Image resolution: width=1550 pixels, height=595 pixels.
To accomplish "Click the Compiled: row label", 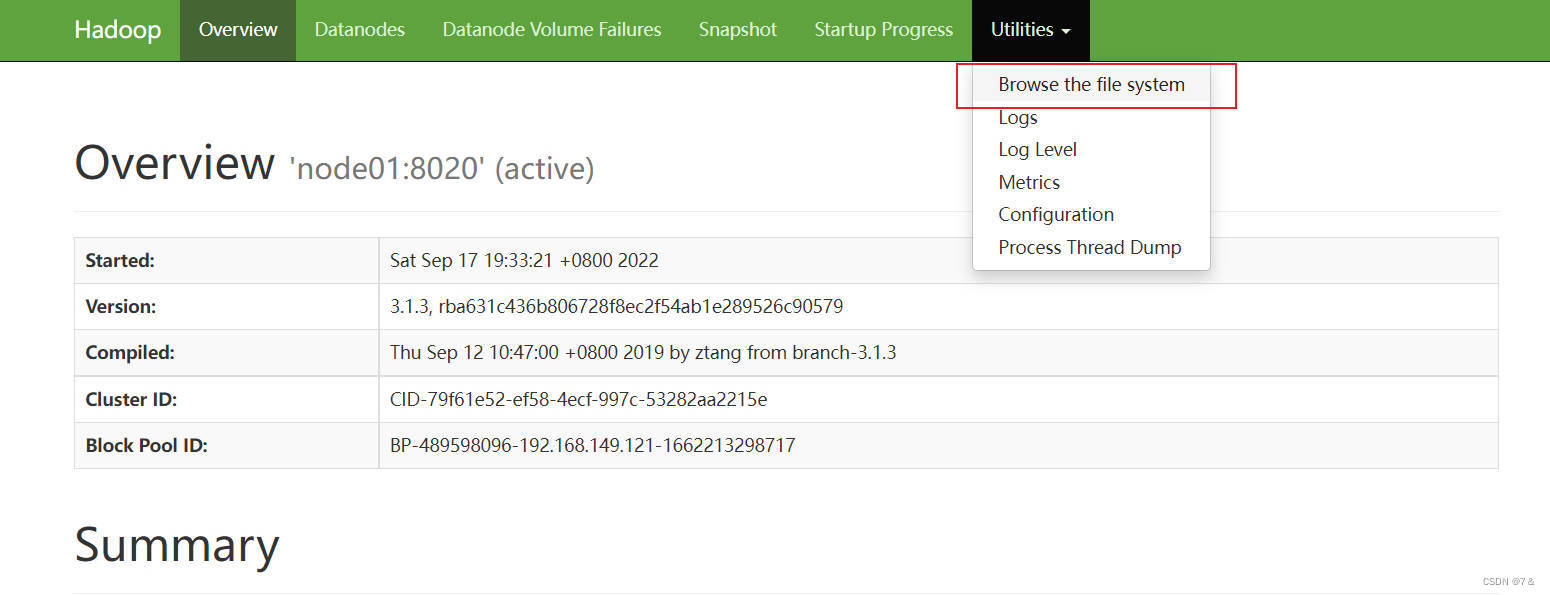I will tap(130, 353).
